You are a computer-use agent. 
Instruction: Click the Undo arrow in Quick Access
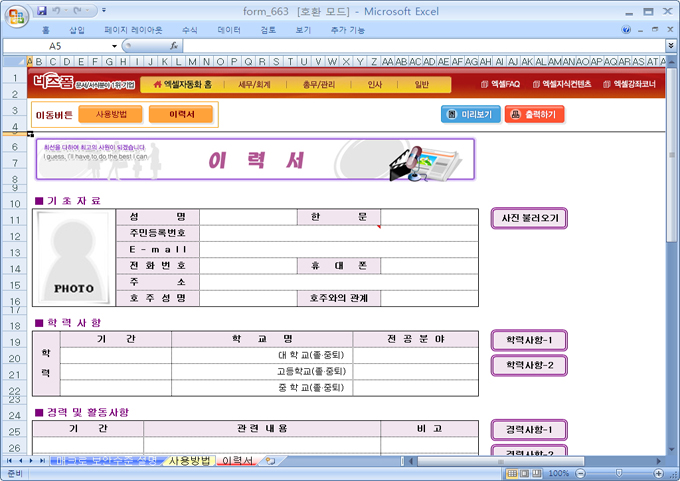[58, 11]
